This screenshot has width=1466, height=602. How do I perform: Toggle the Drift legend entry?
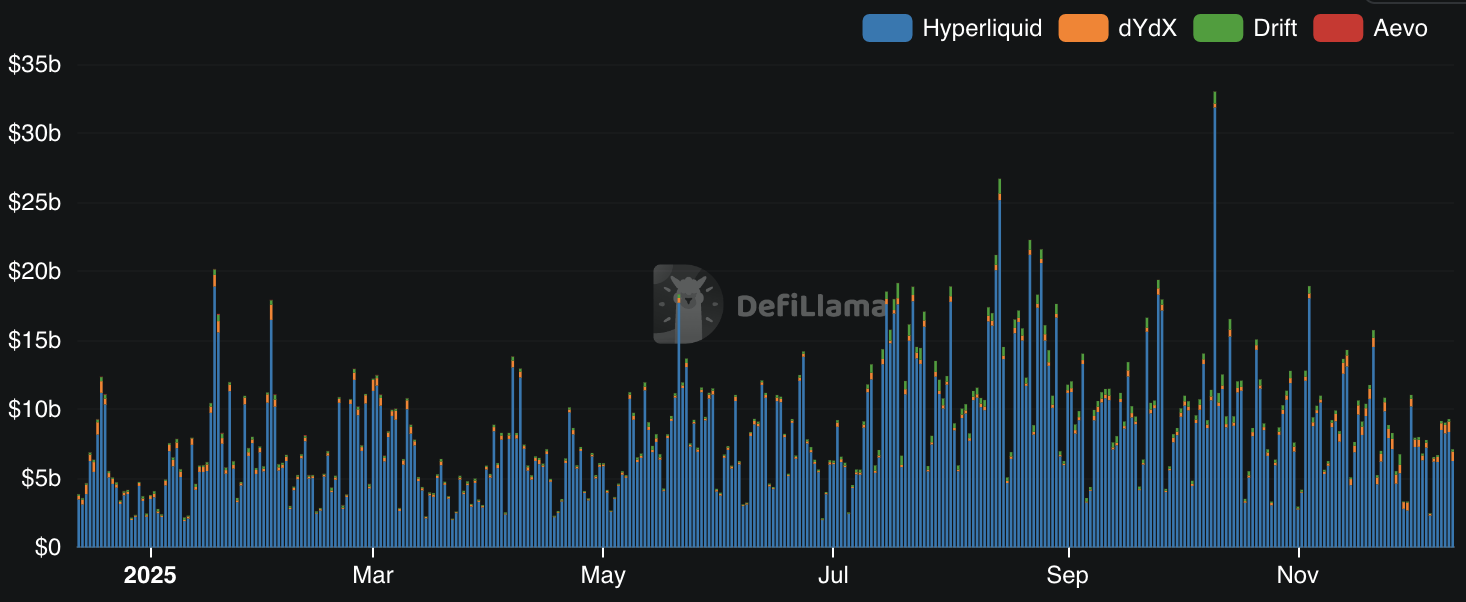[x=1246, y=28]
